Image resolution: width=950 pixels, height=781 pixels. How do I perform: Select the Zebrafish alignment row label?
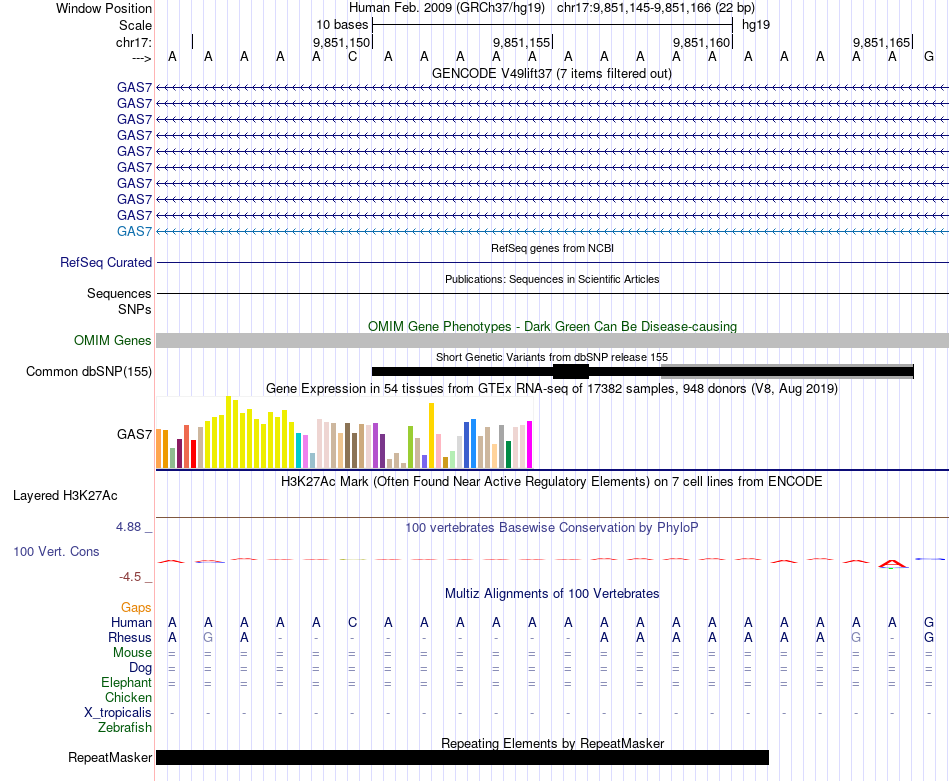(x=125, y=728)
